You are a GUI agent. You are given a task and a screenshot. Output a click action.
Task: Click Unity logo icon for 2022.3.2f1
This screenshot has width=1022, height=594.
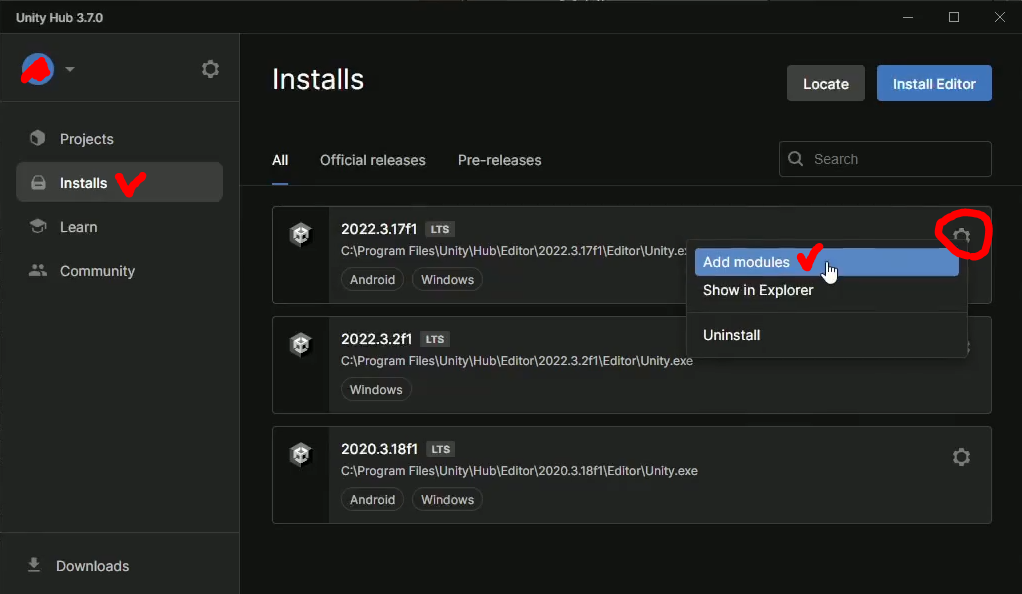[300, 344]
